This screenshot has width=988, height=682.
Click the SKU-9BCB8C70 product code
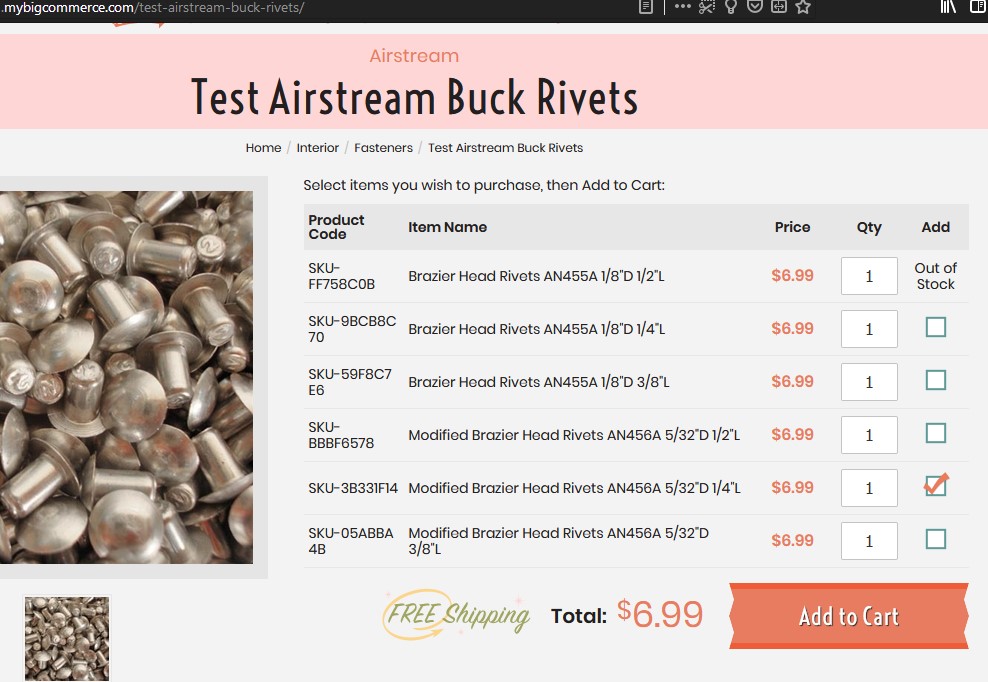(x=352, y=329)
